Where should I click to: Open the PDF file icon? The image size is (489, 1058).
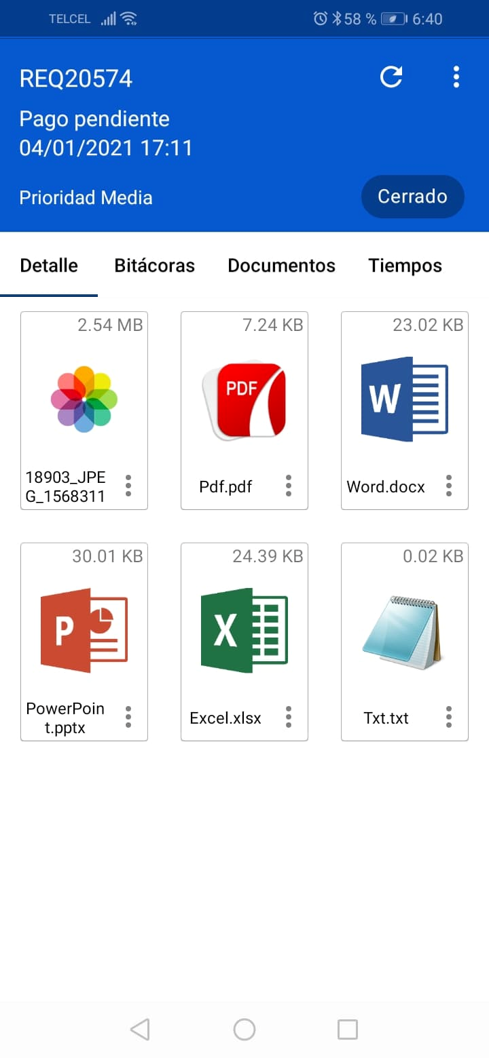(244, 401)
